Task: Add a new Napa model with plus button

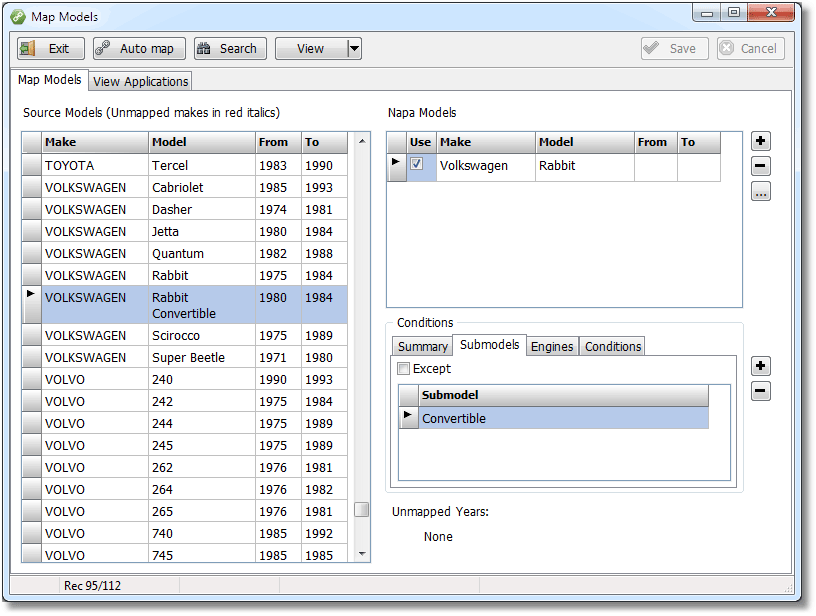Action: [x=761, y=141]
